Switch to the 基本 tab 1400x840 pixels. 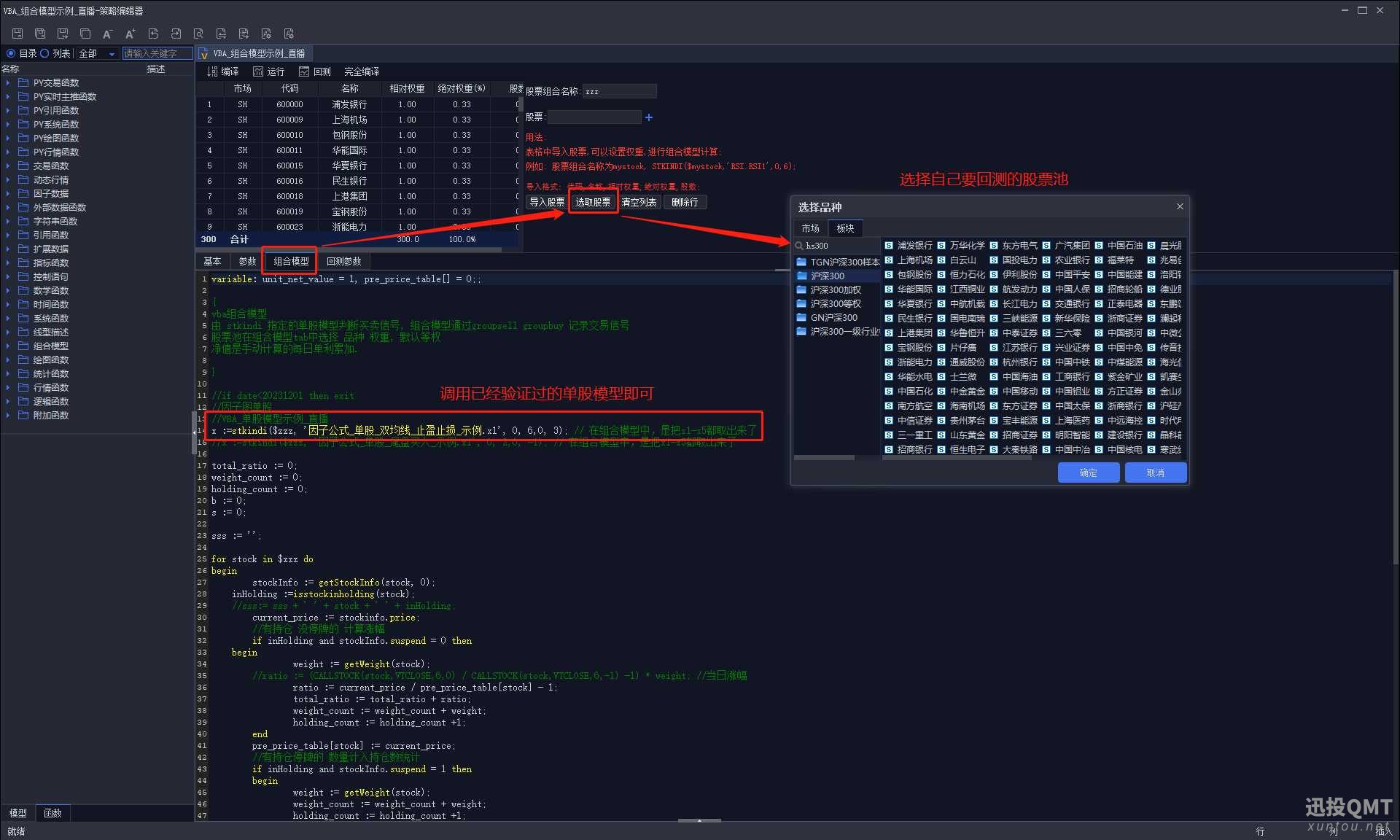(212, 261)
